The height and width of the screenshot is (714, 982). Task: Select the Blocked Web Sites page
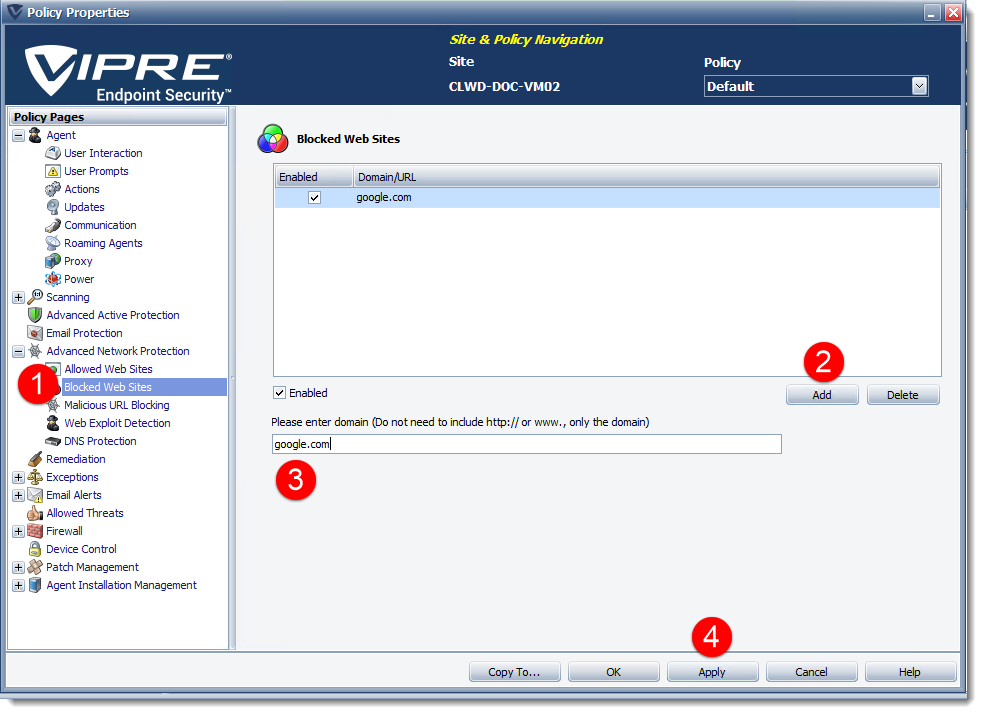(x=108, y=387)
